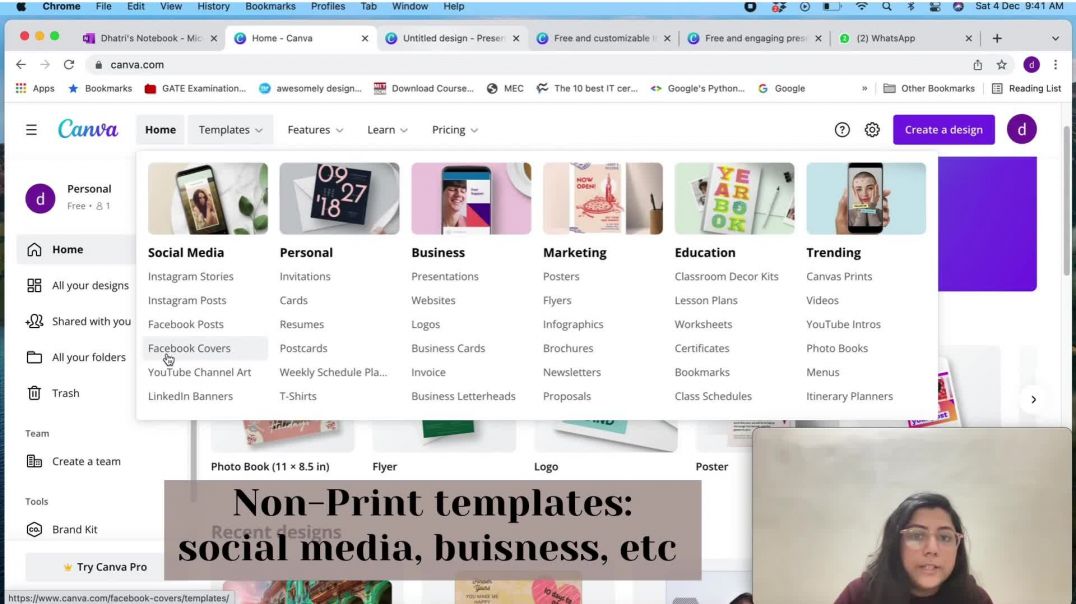This screenshot has height=604, width=1076.
Task: Expand the Features dropdown
Action: click(315, 130)
